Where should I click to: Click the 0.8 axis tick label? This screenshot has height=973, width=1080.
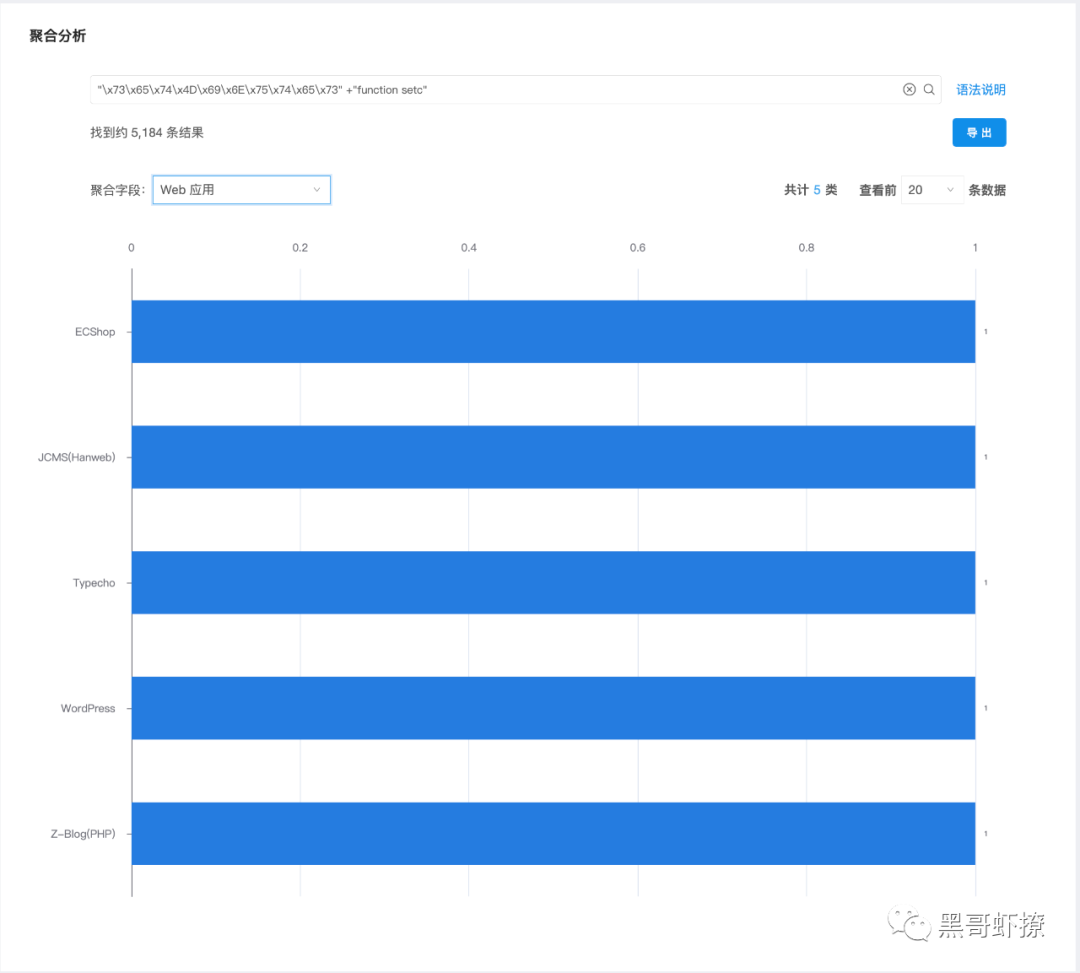806,247
